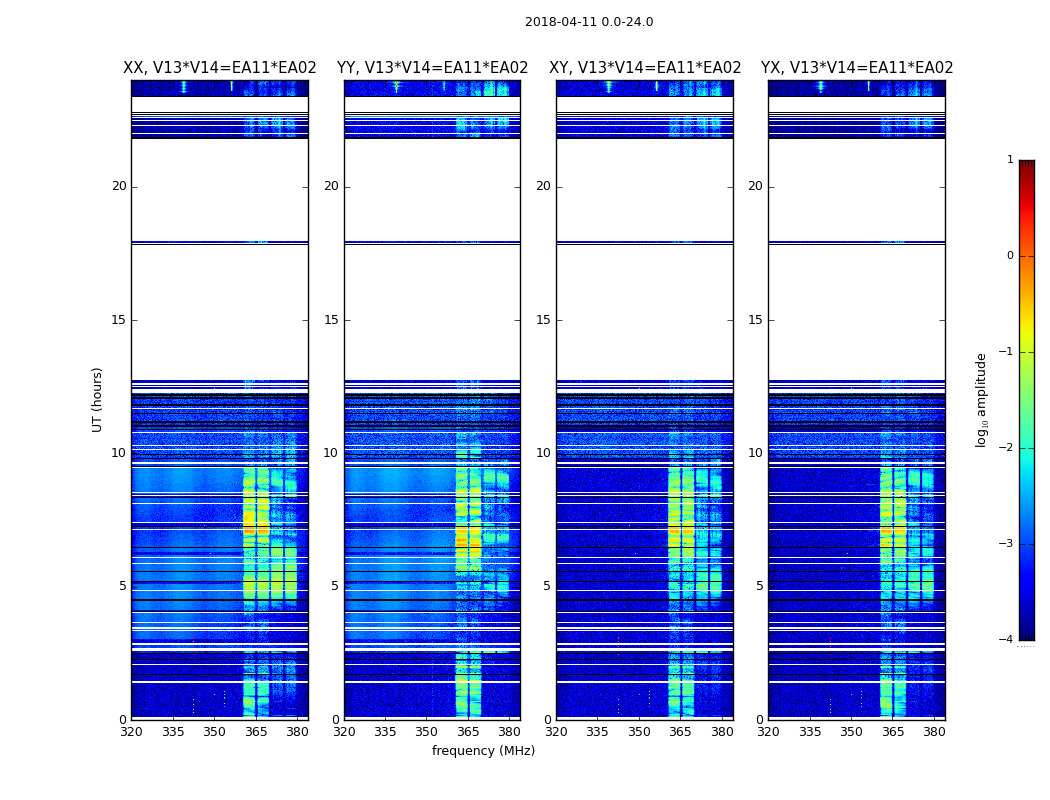
Task: Click the "335" frequency tick of XX panel
Action: click(173, 732)
